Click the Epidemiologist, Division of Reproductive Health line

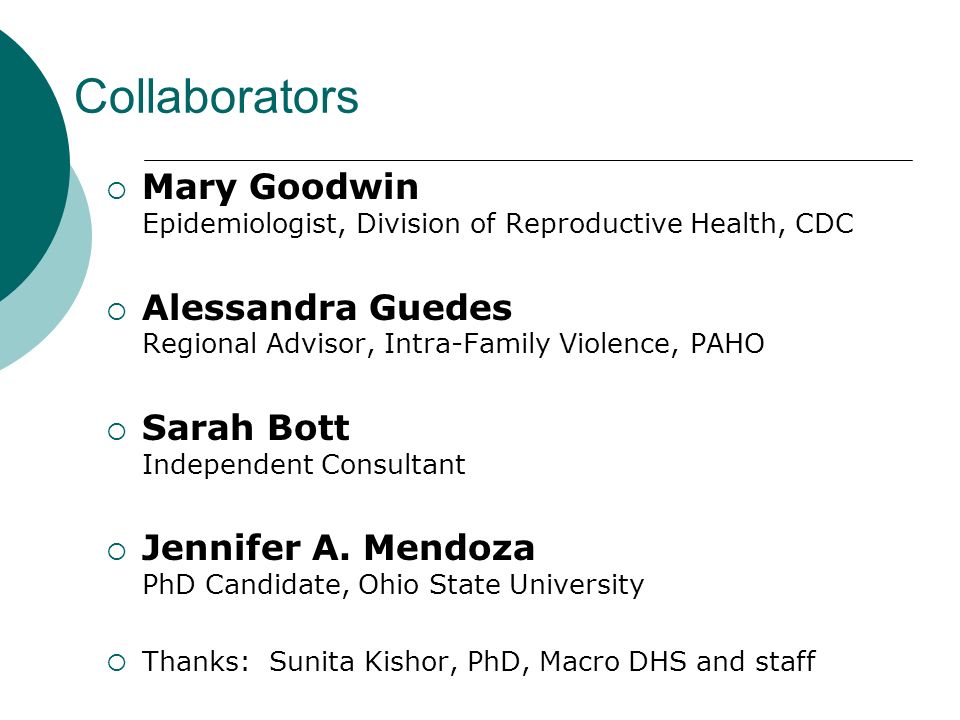[x=498, y=224]
